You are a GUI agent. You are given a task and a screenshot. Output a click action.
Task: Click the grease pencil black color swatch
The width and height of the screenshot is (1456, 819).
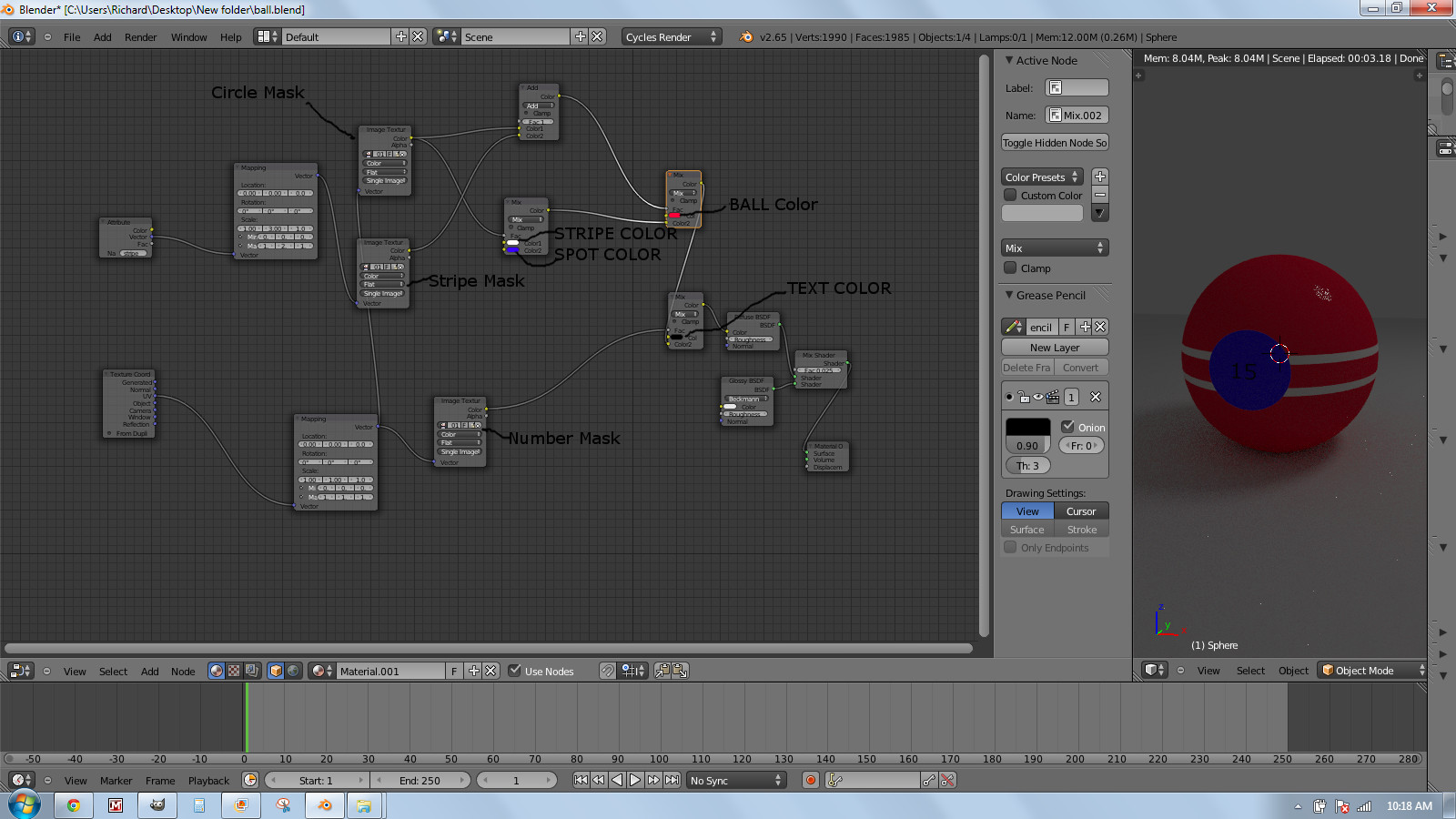1027,427
